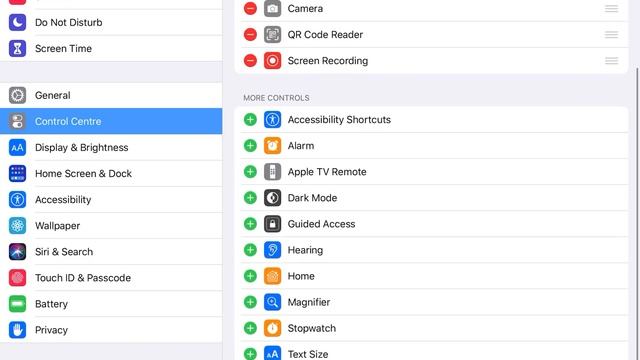
Task: Tap the orange Alarm clock icon
Action: click(272, 146)
